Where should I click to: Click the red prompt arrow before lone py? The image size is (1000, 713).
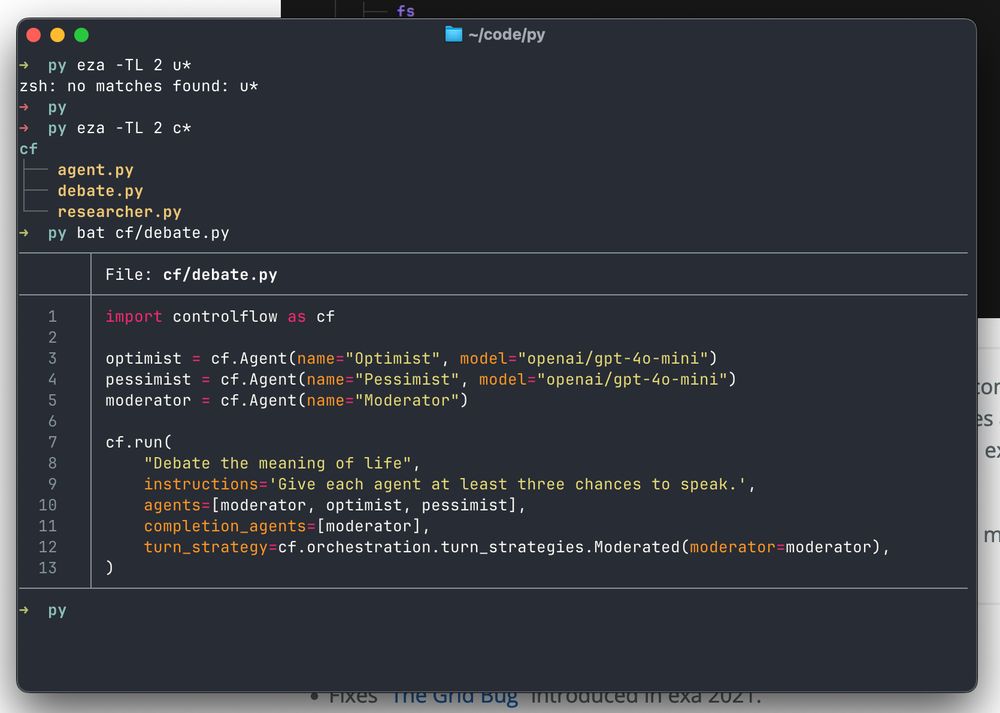[x=24, y=107]
